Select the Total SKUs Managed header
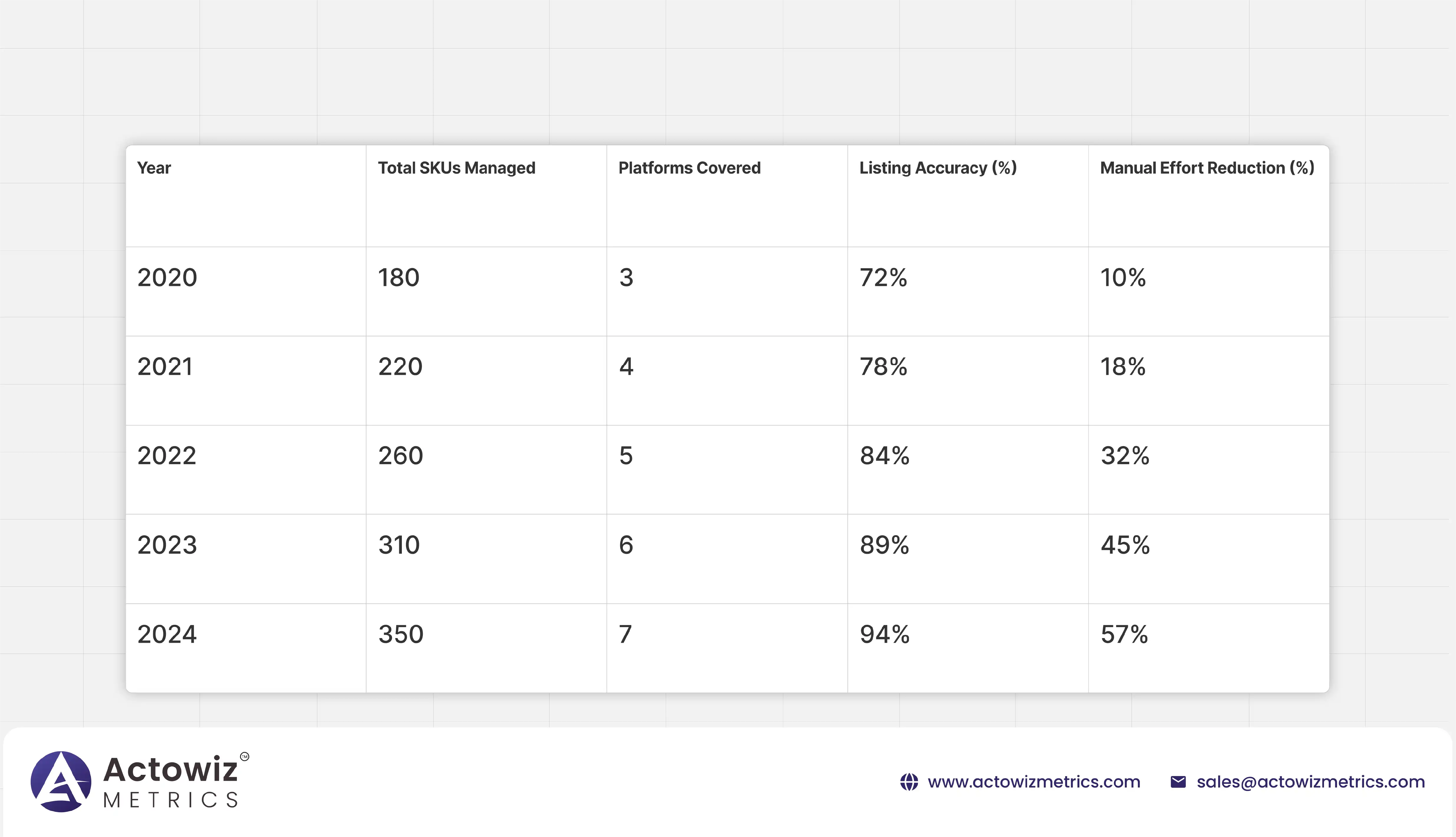 (x=456, y=168)
